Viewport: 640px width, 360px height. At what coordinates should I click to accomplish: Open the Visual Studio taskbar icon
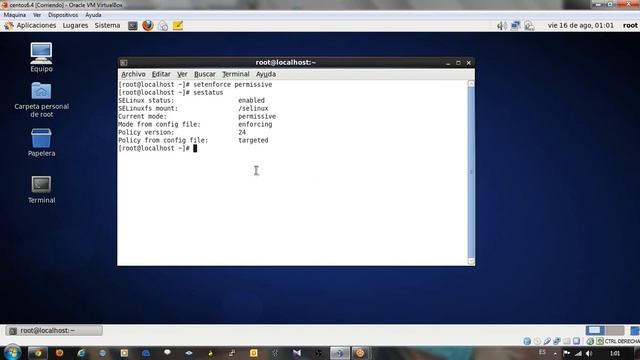(x=297, y=353)
